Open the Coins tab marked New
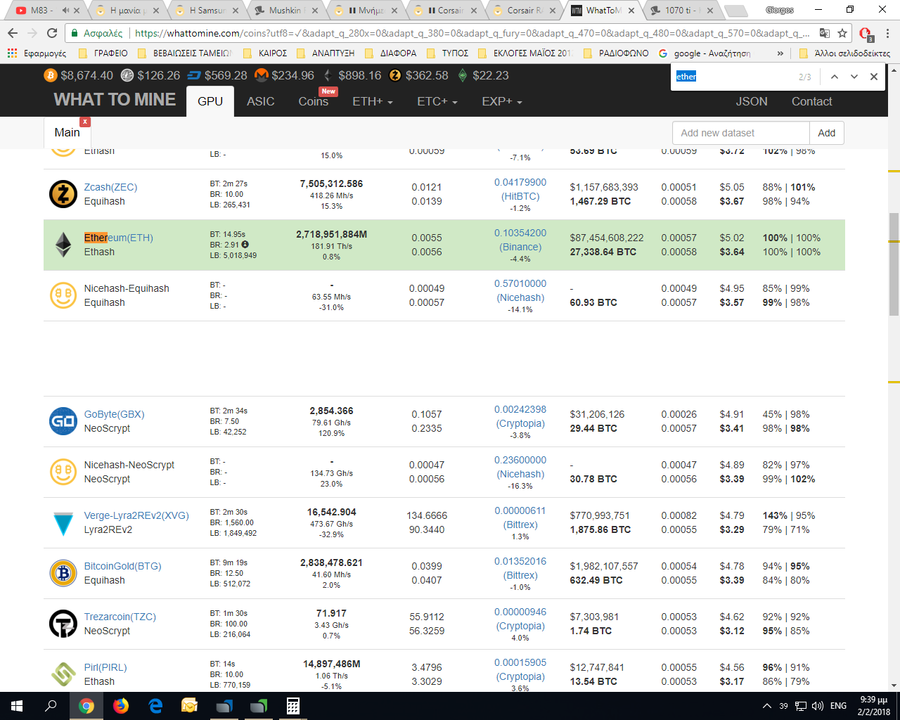The width and height of the screenshot is (900, 720). pyautogui.click(x=313, y=102)
